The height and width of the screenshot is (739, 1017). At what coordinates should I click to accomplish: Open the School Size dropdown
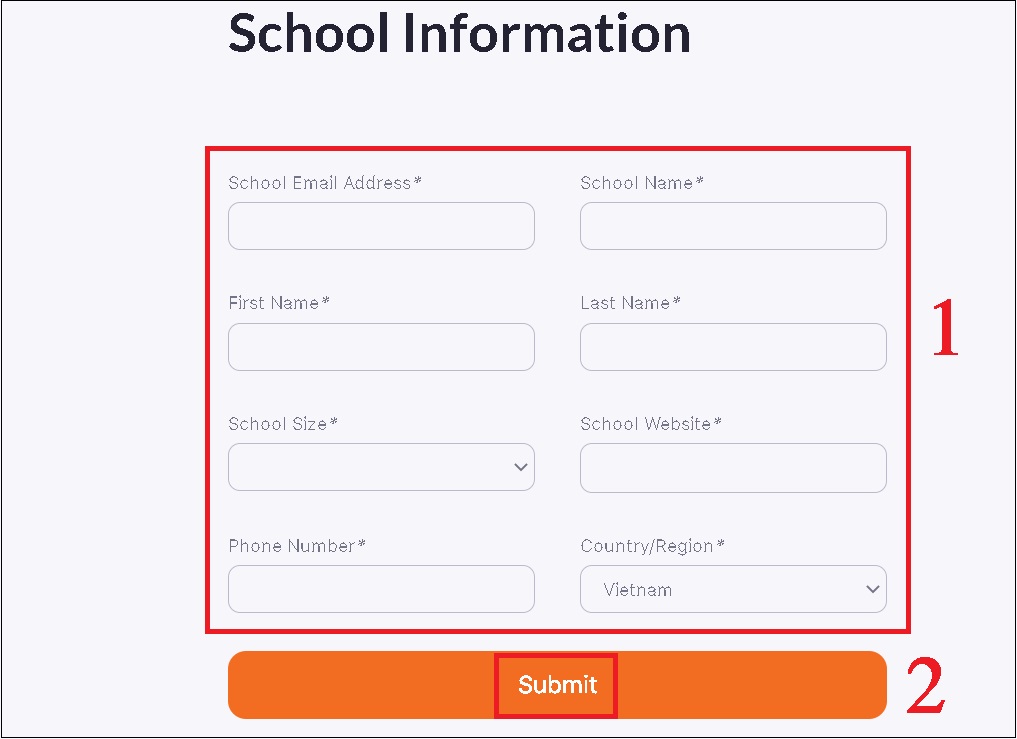click(x=380, y=467)
